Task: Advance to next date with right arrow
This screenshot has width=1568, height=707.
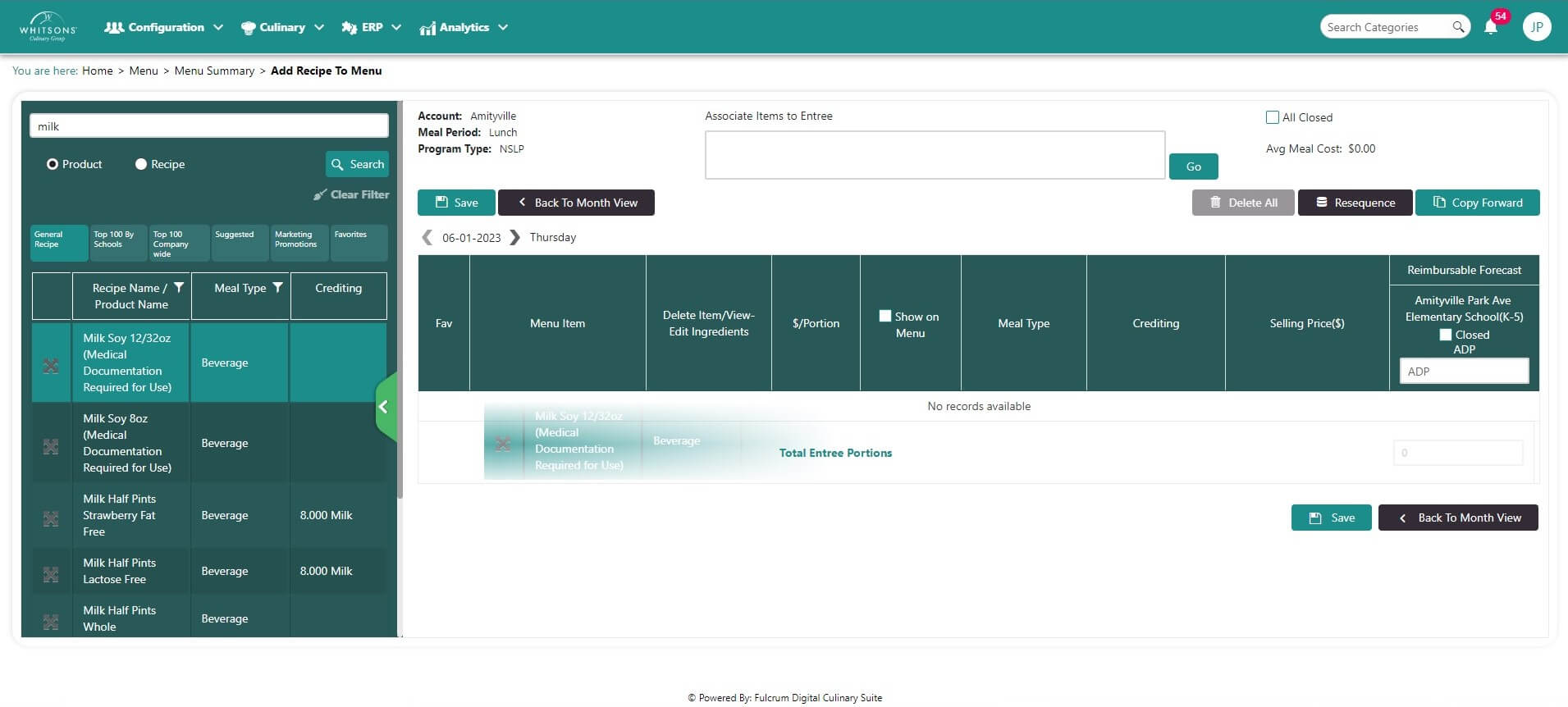Action: click(x=514, y=238)
